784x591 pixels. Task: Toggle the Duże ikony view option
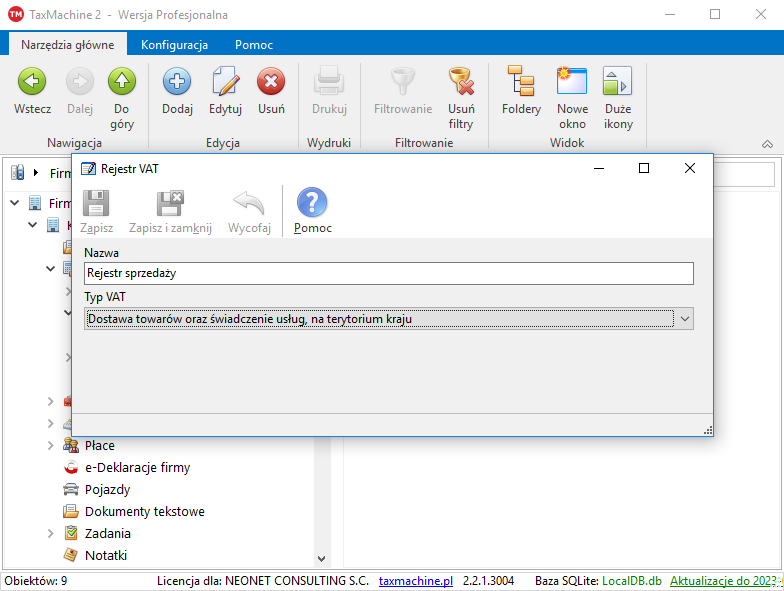pos(618,82)
